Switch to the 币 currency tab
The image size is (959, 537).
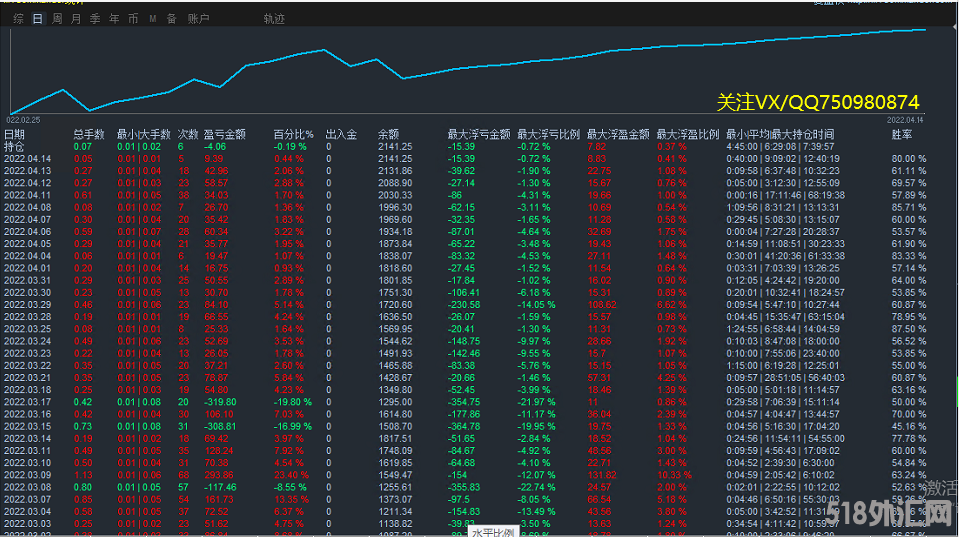coord(132,19)
